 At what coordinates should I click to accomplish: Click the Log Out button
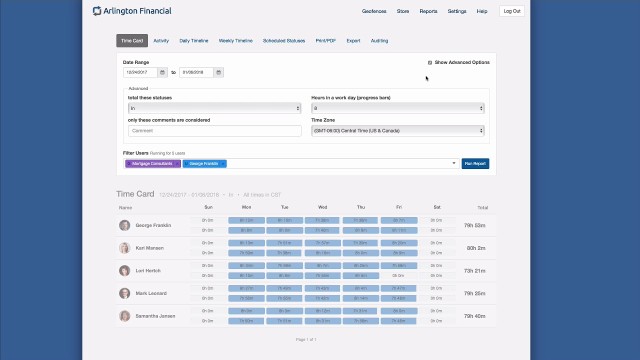pos(512,11)
